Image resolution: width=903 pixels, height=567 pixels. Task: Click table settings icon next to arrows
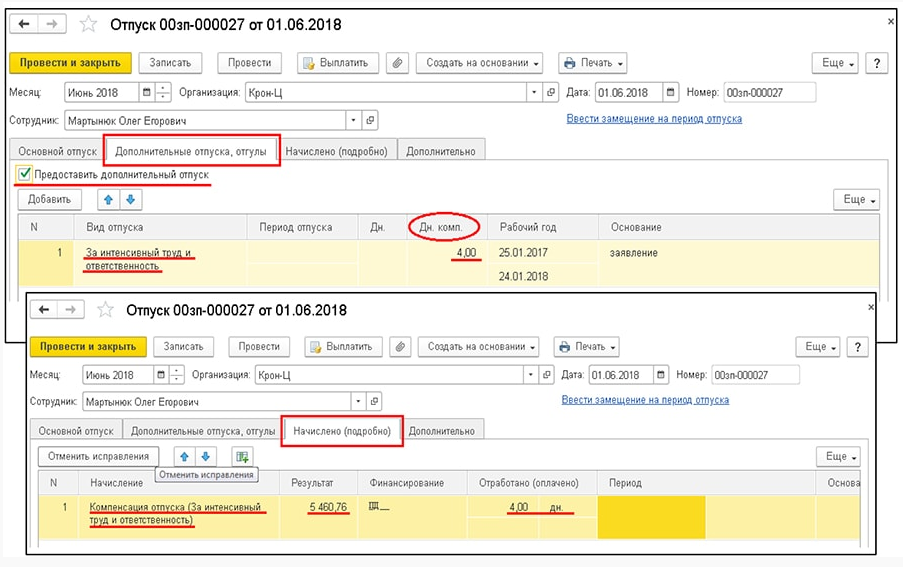coord(242,456)
